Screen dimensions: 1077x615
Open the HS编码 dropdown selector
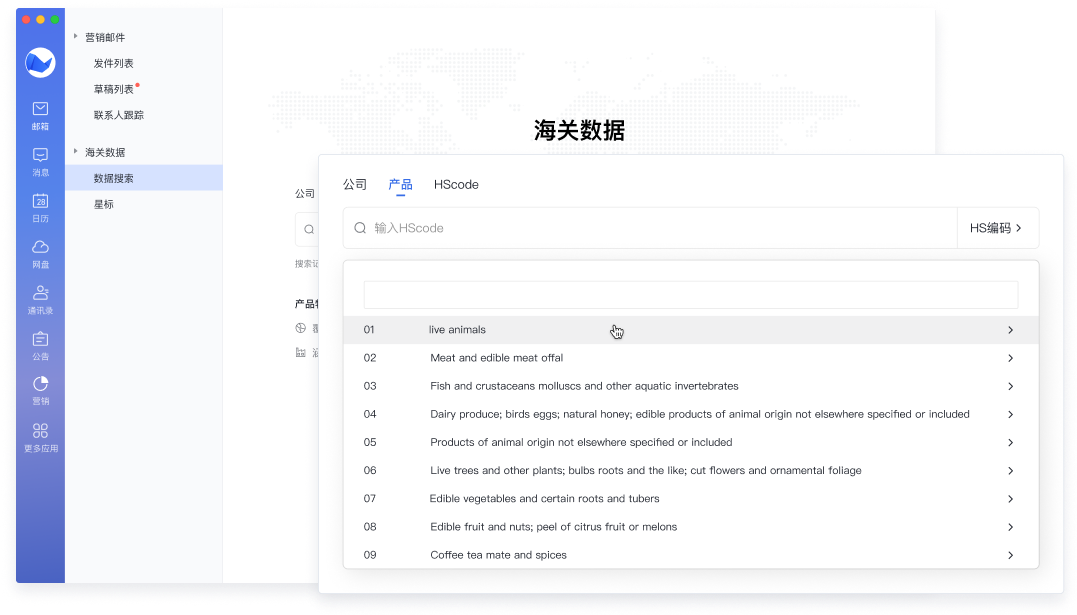(997, 228)
